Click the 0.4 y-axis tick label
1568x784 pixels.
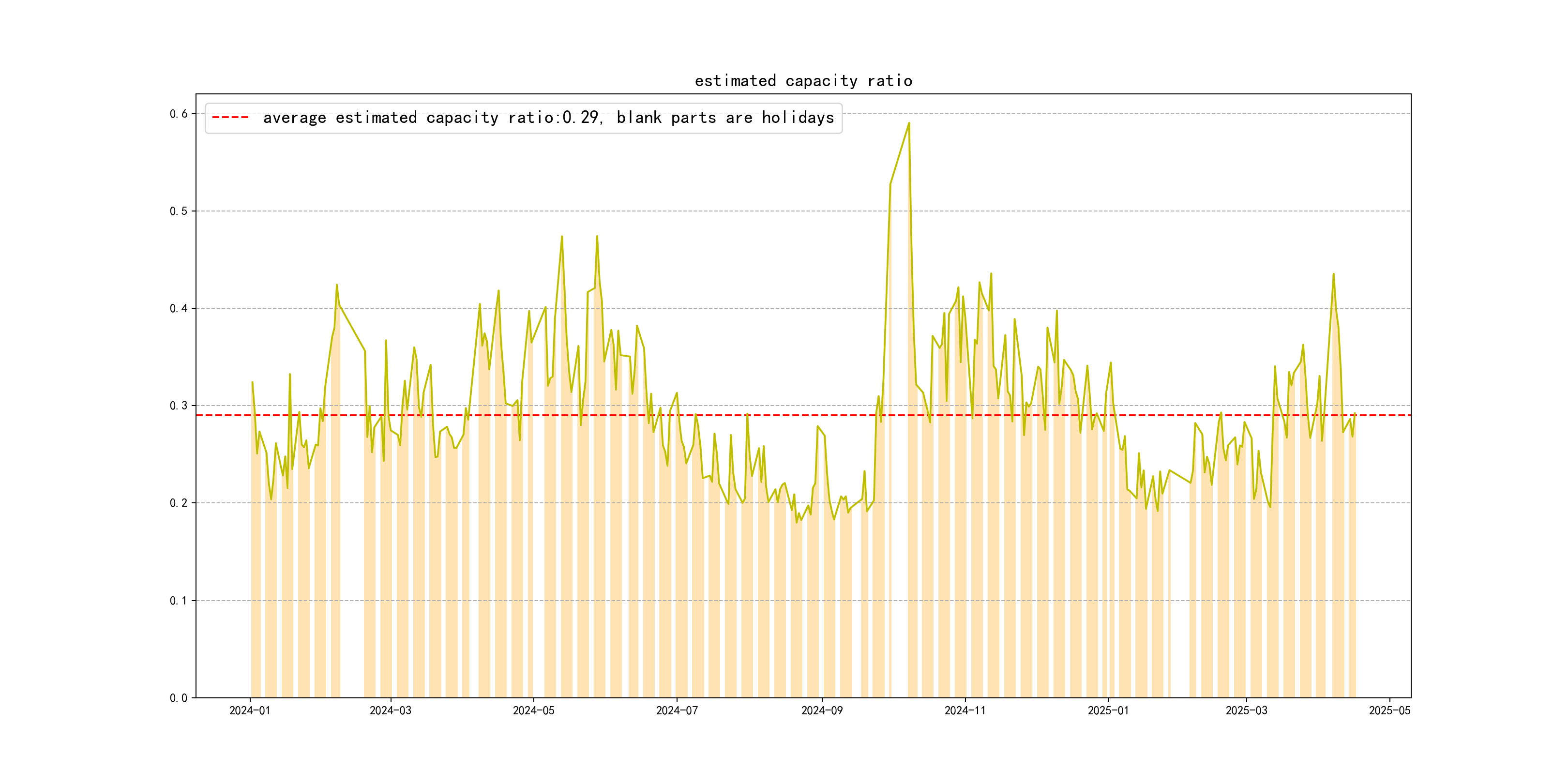pyautogui.click(x=179, y=309)
